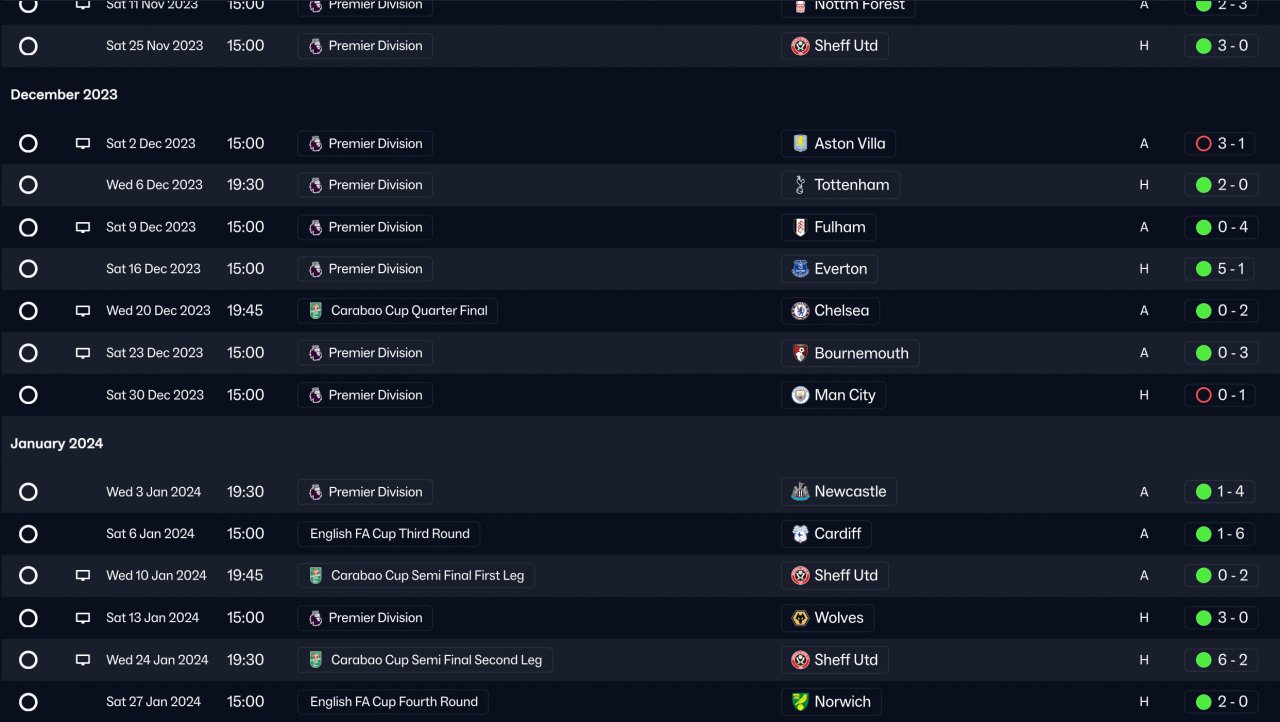Select the radio circle for Sat 30 Dec 2023

coord(28,395)
